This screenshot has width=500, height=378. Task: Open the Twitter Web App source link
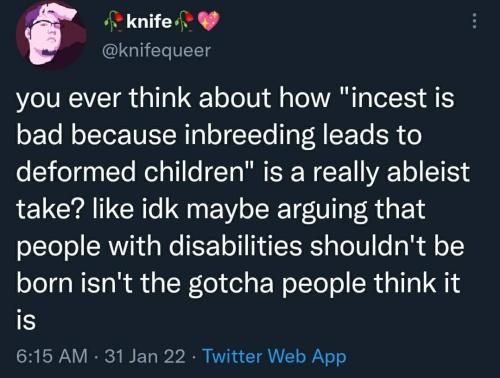tap(275, 356)
